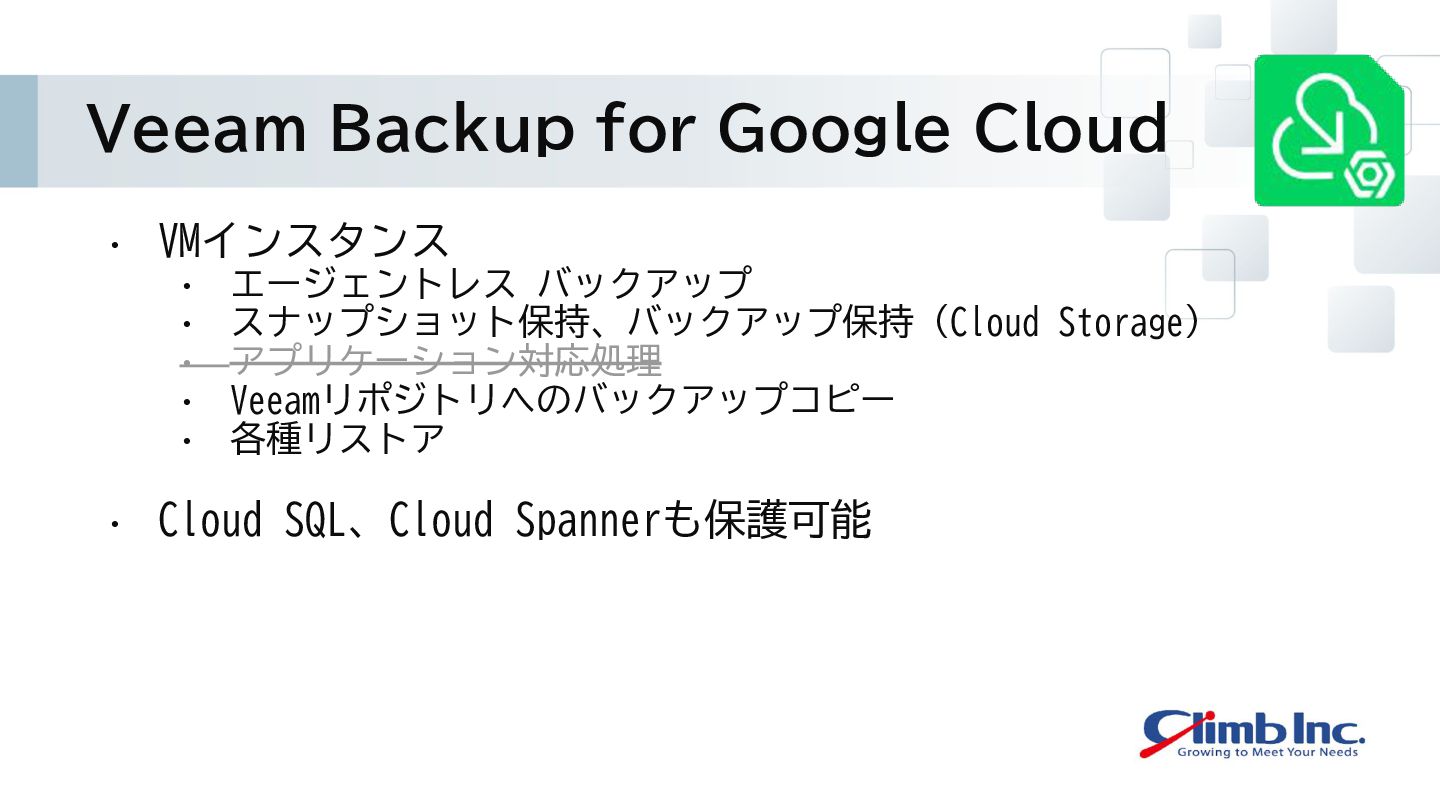Click the VMインスタンス bullet heading
This screenshot has height=810, width=1440.
pos(304,241)
